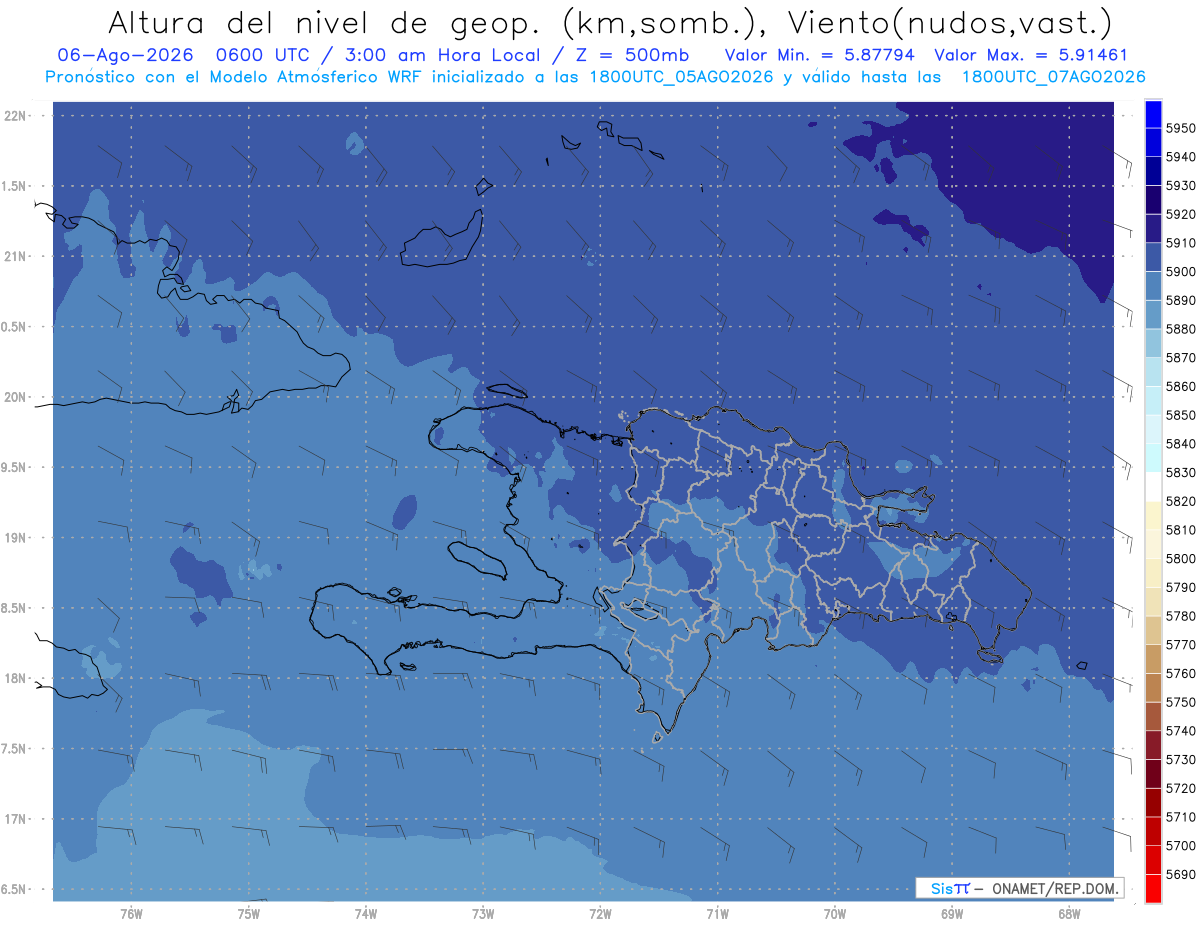Viewport: 1200px width, 927px height.
Task: Click the '73W' longitude label
Action: point(483,914)
